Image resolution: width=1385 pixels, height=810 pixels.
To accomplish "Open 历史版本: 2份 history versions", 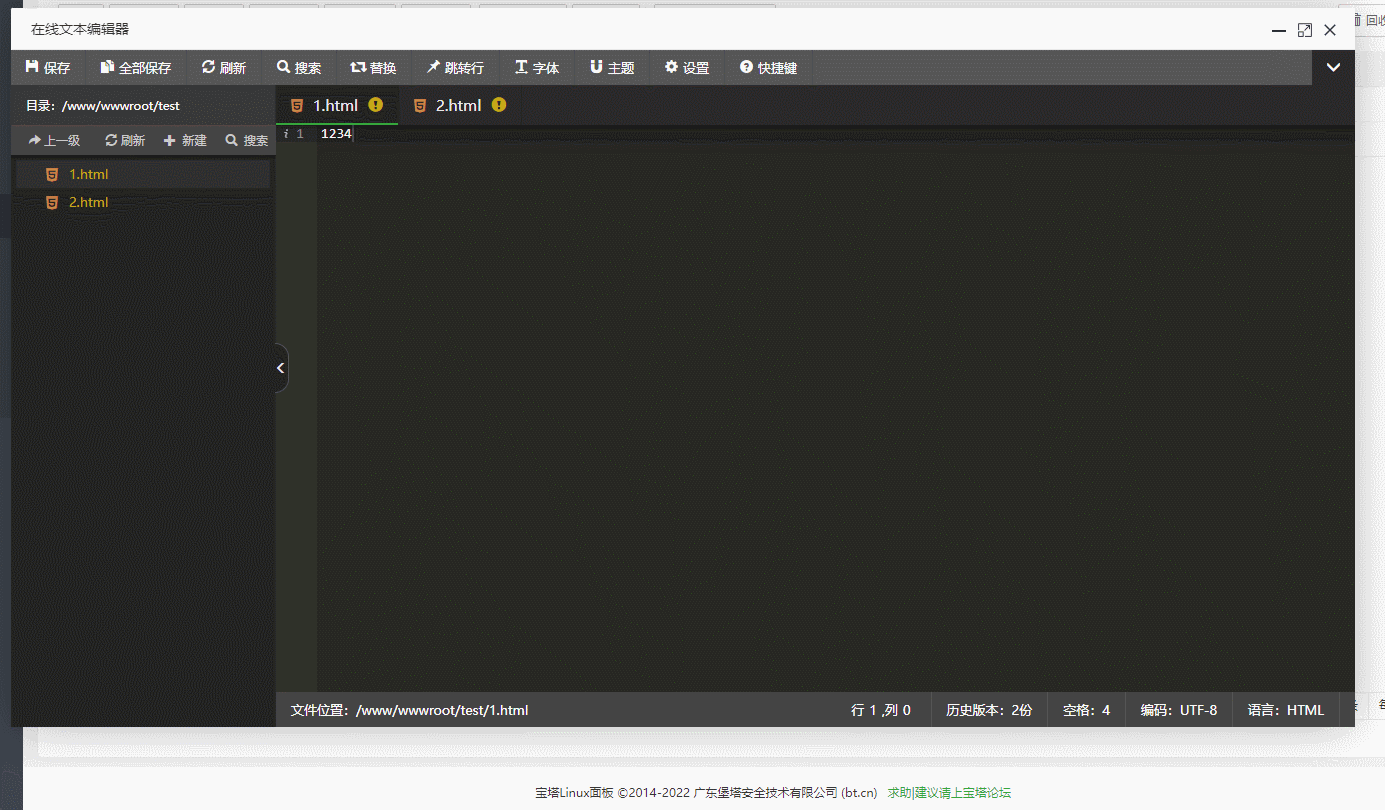I will (x=989, y=710).
